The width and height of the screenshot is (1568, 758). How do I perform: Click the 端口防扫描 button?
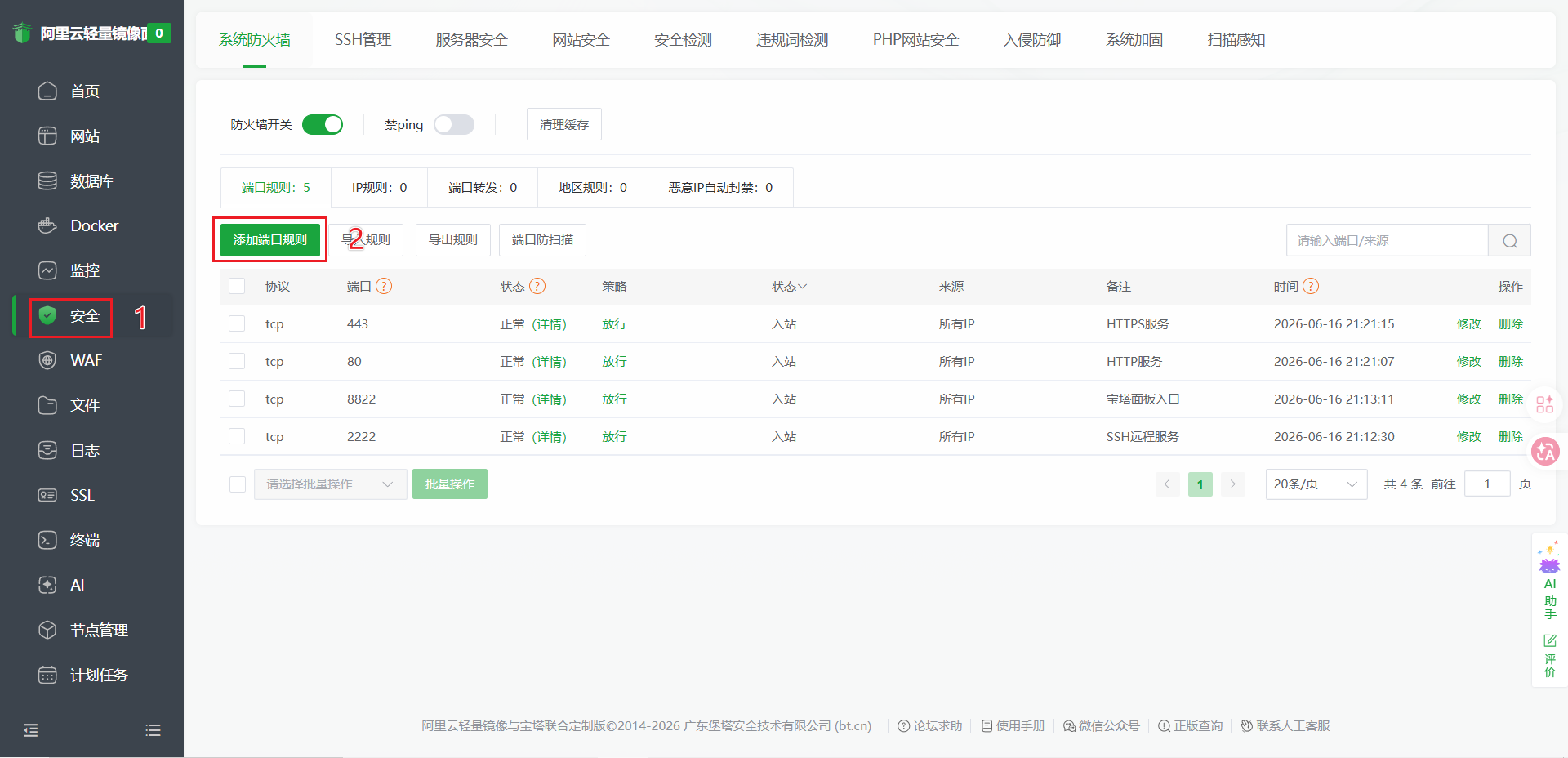tap(542, 239)
